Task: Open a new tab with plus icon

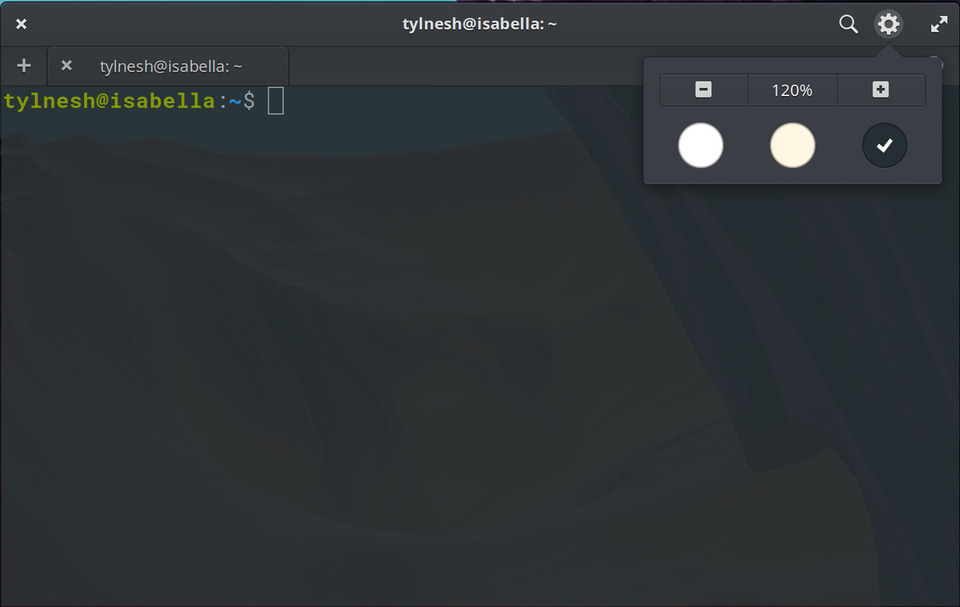Action: coord(24,66)
